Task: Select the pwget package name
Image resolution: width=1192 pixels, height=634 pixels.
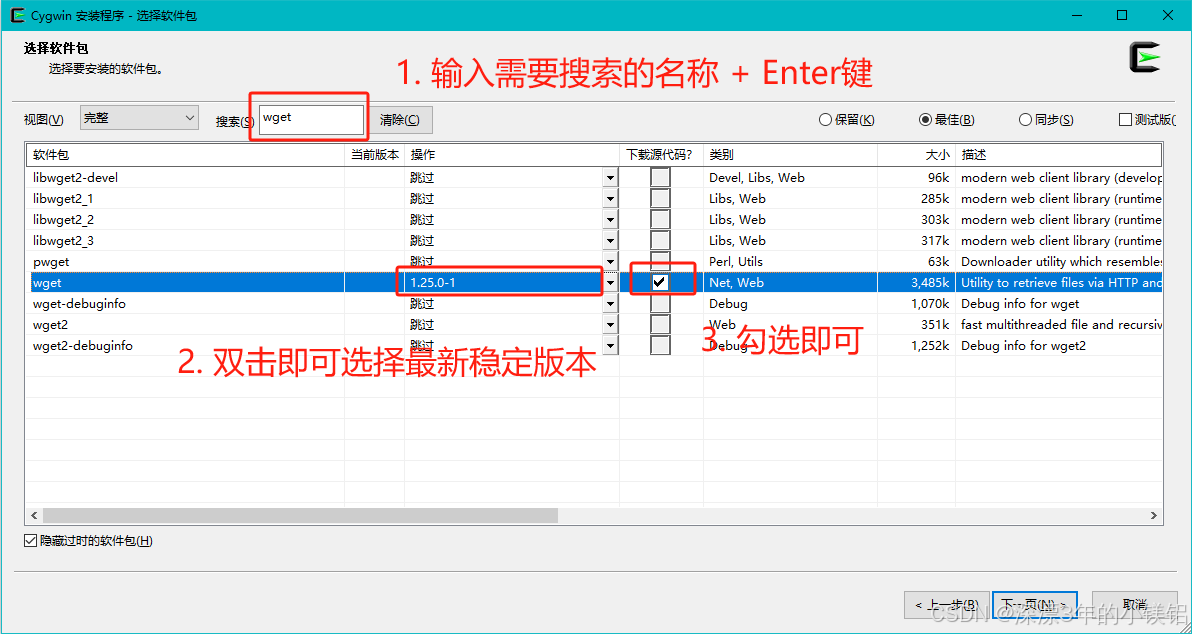Action: (51, 262)
